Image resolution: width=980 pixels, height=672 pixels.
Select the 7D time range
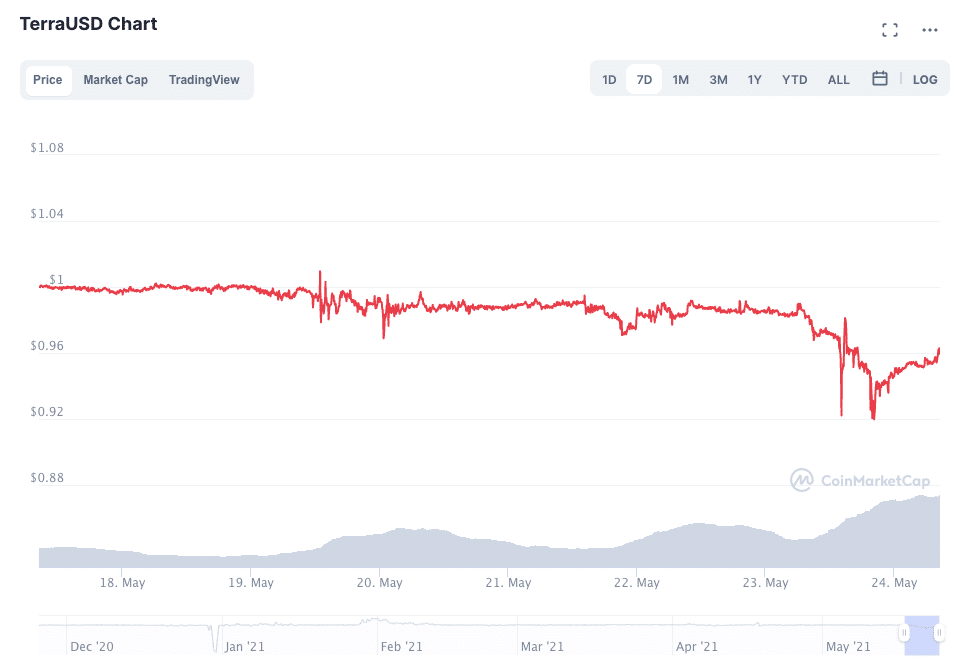click(x=644, y=80)
